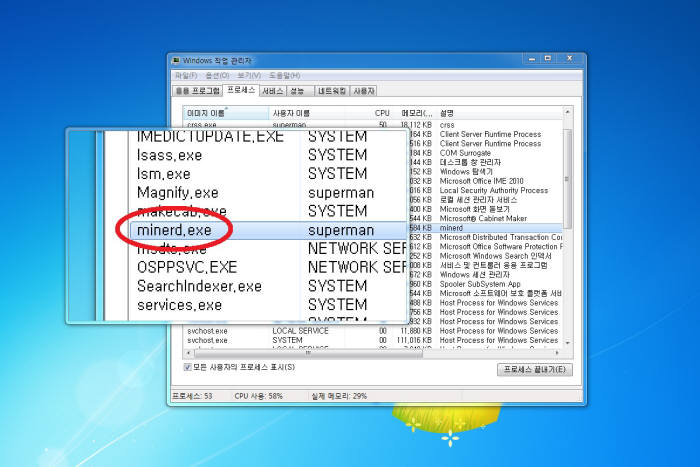Viewport: 700px width, 467px height.
Task: Select the svchost.exe row owned by LOCAL SERVICE
Action: tap(373, 331)
